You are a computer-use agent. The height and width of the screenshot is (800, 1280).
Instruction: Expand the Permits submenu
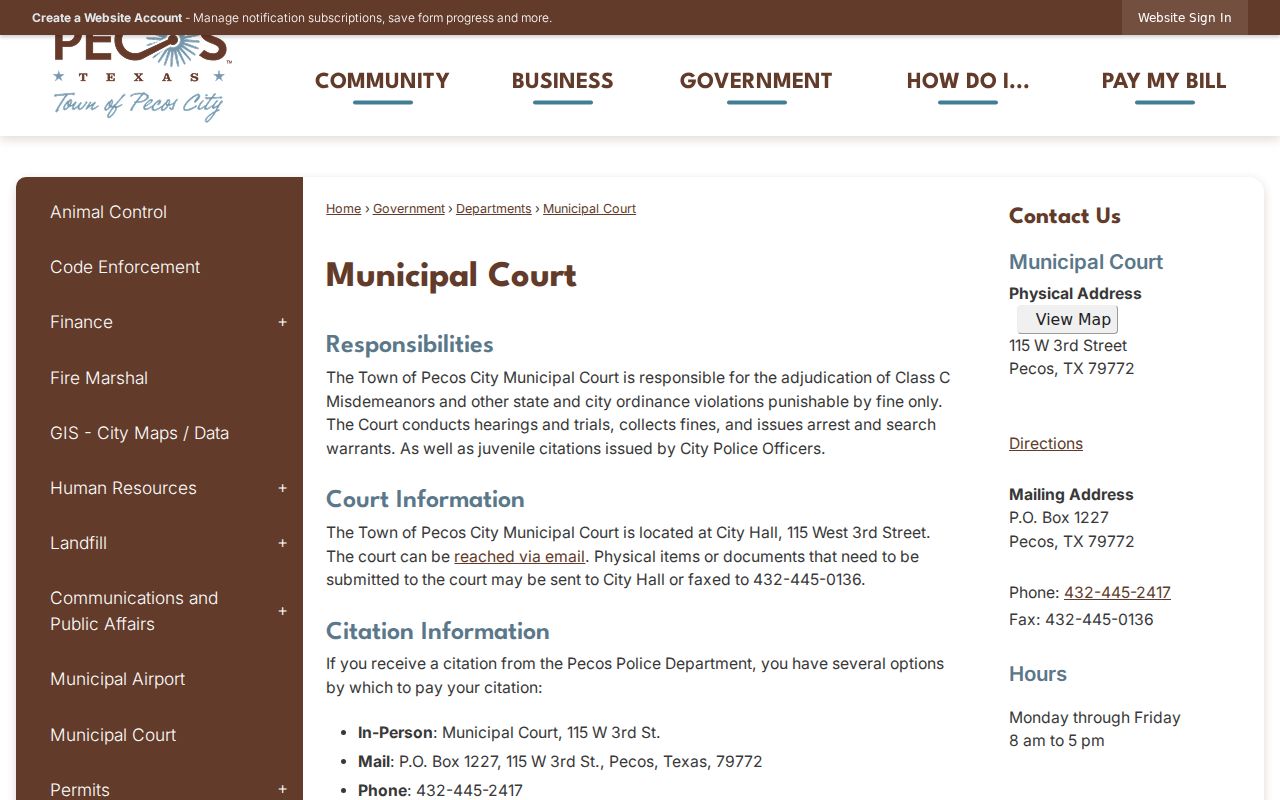click(282, 789)
